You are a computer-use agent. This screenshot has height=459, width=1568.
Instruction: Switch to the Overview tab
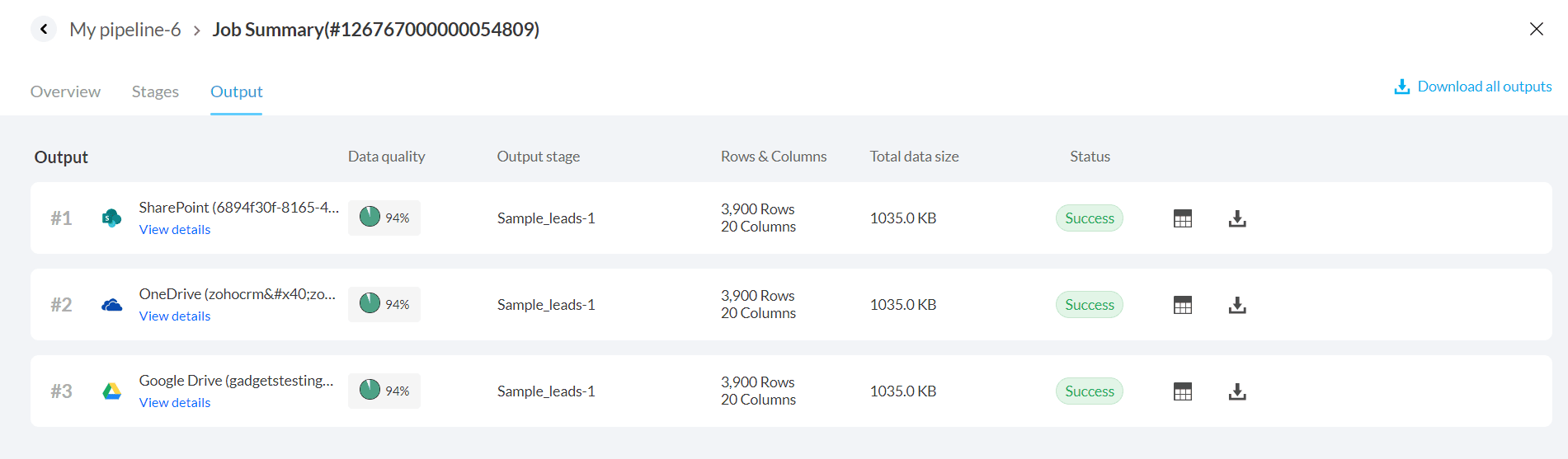pyautogui.click(x=65, y=91)
